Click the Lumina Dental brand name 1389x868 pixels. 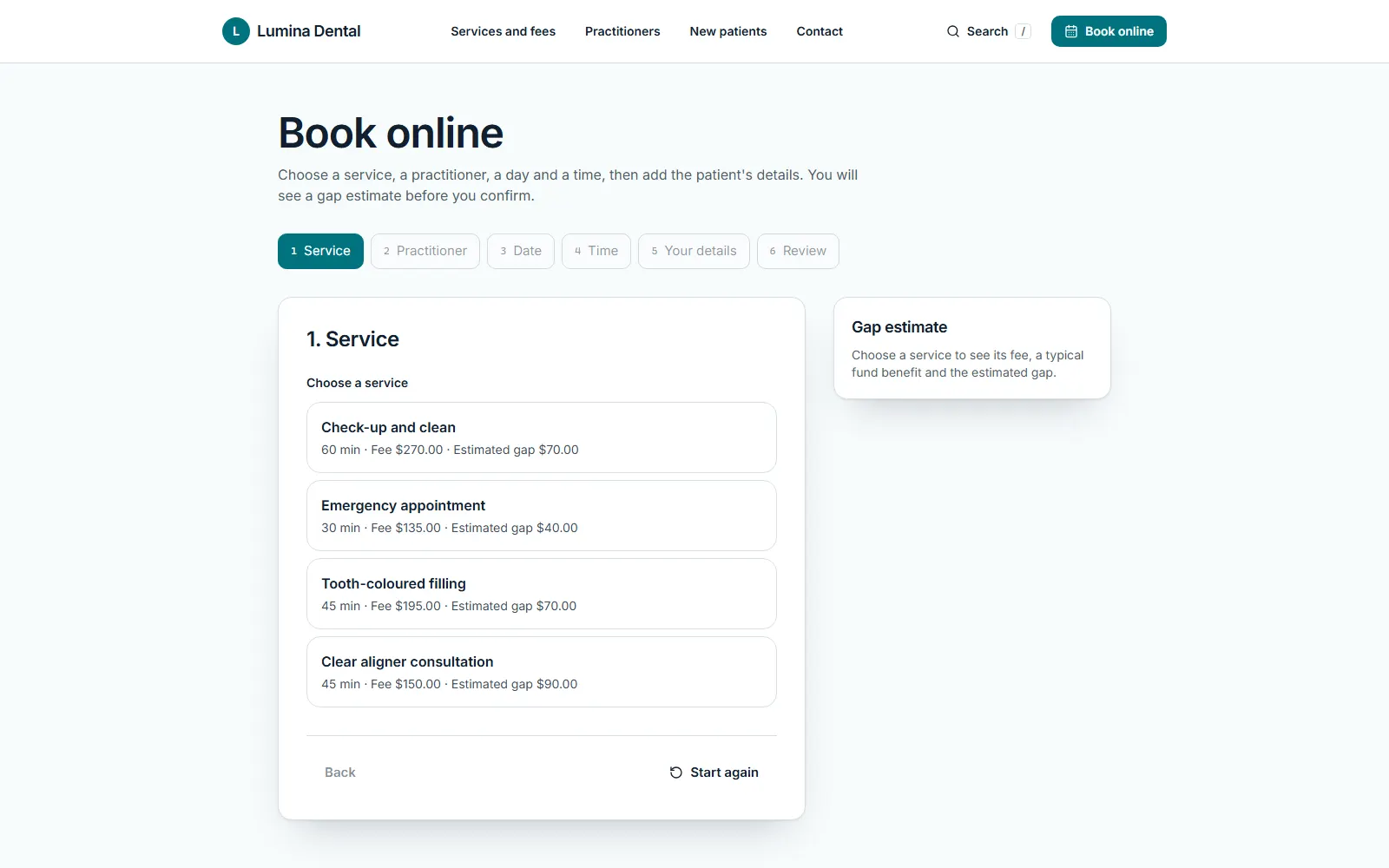click(308, 31)
